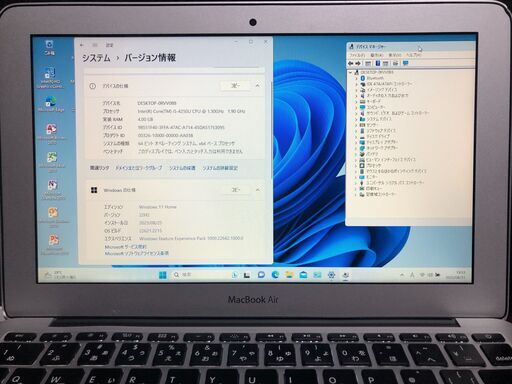Collapse the DESKTOP root node in Device Manager
The width and height of the screenshot is (512, 384).
coord(350,72)
